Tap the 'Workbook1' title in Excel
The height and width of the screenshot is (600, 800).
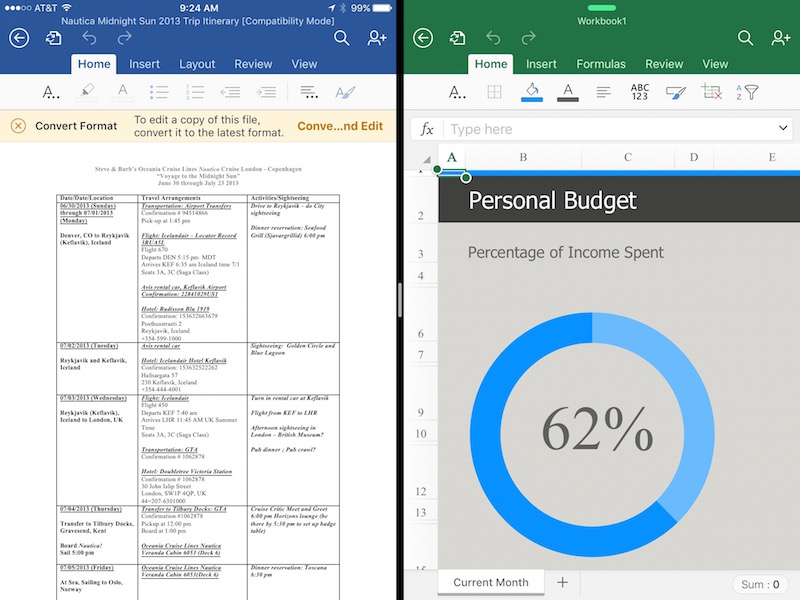602,21
